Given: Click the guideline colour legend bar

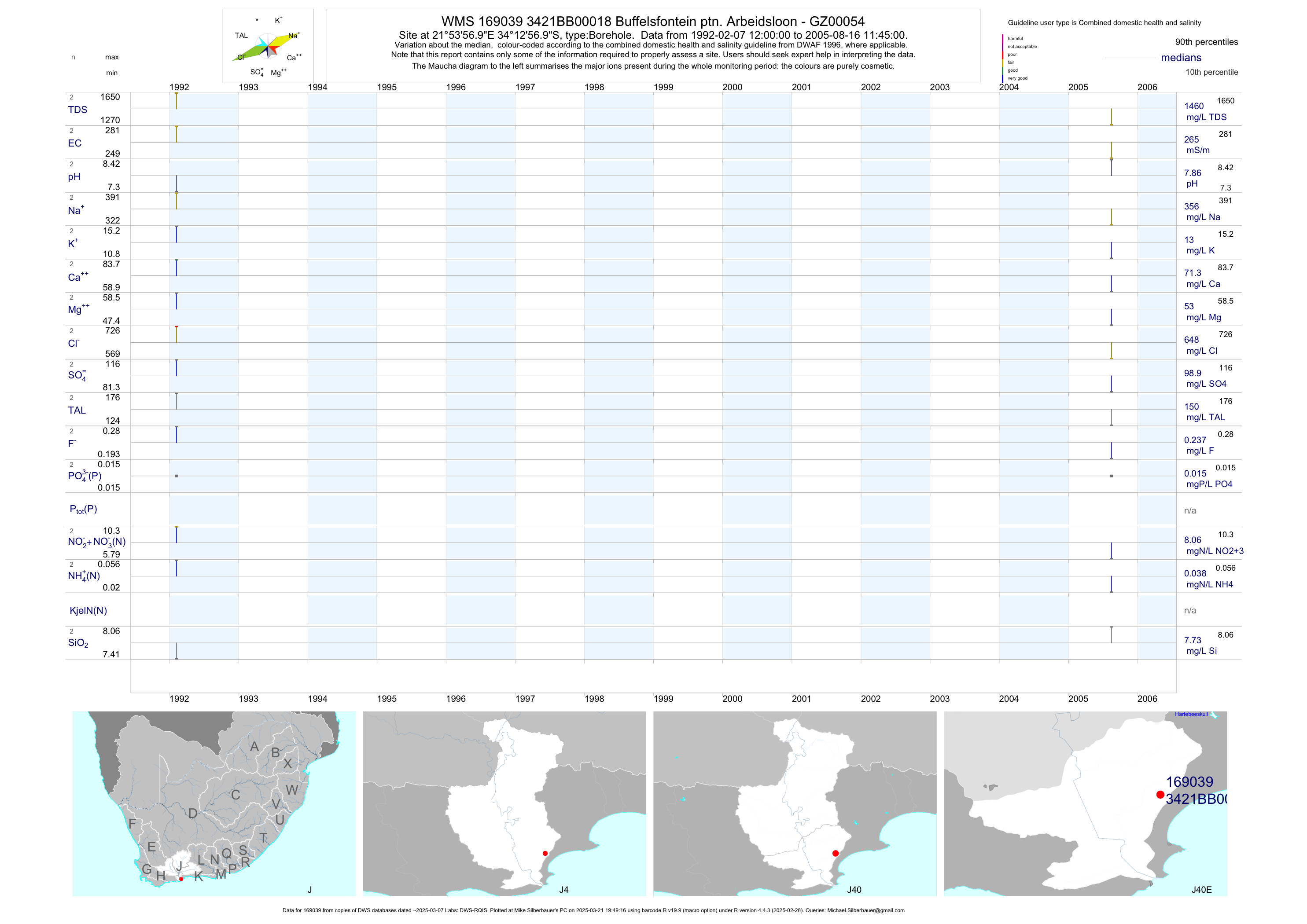Looking at the screenshot, I should coord(1002,58).
